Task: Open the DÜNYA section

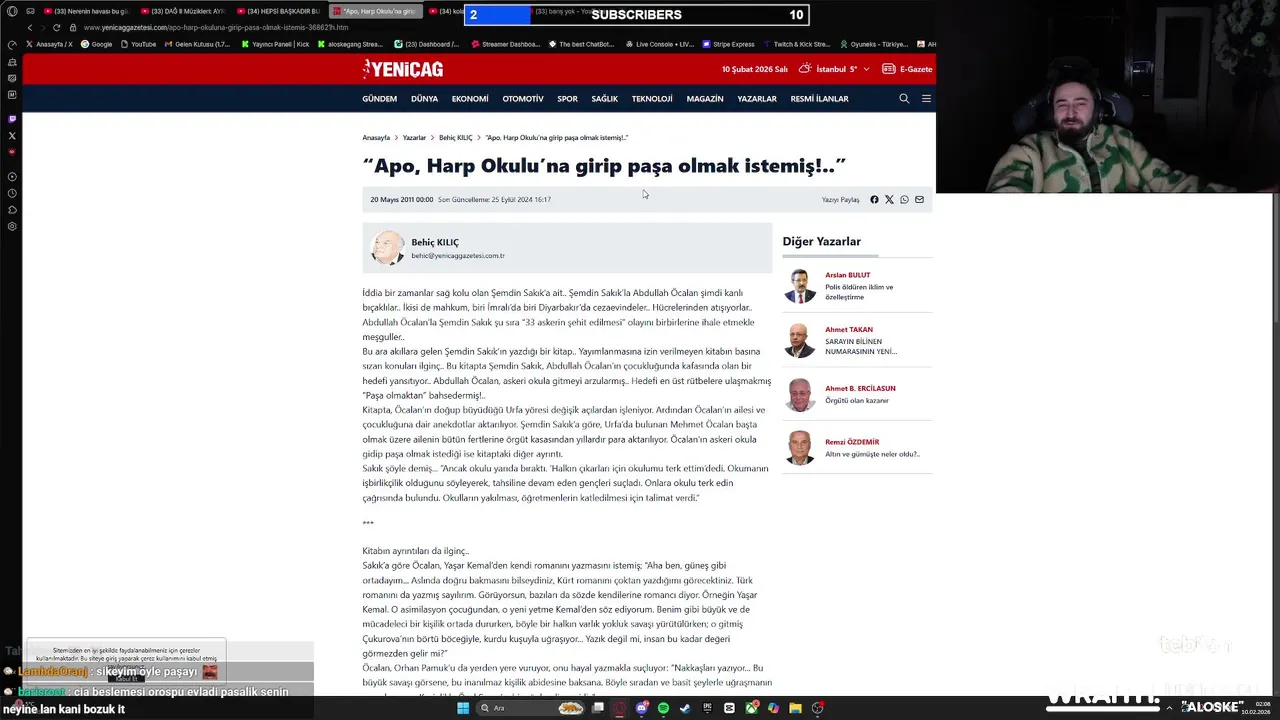Action: click(424, 99)
